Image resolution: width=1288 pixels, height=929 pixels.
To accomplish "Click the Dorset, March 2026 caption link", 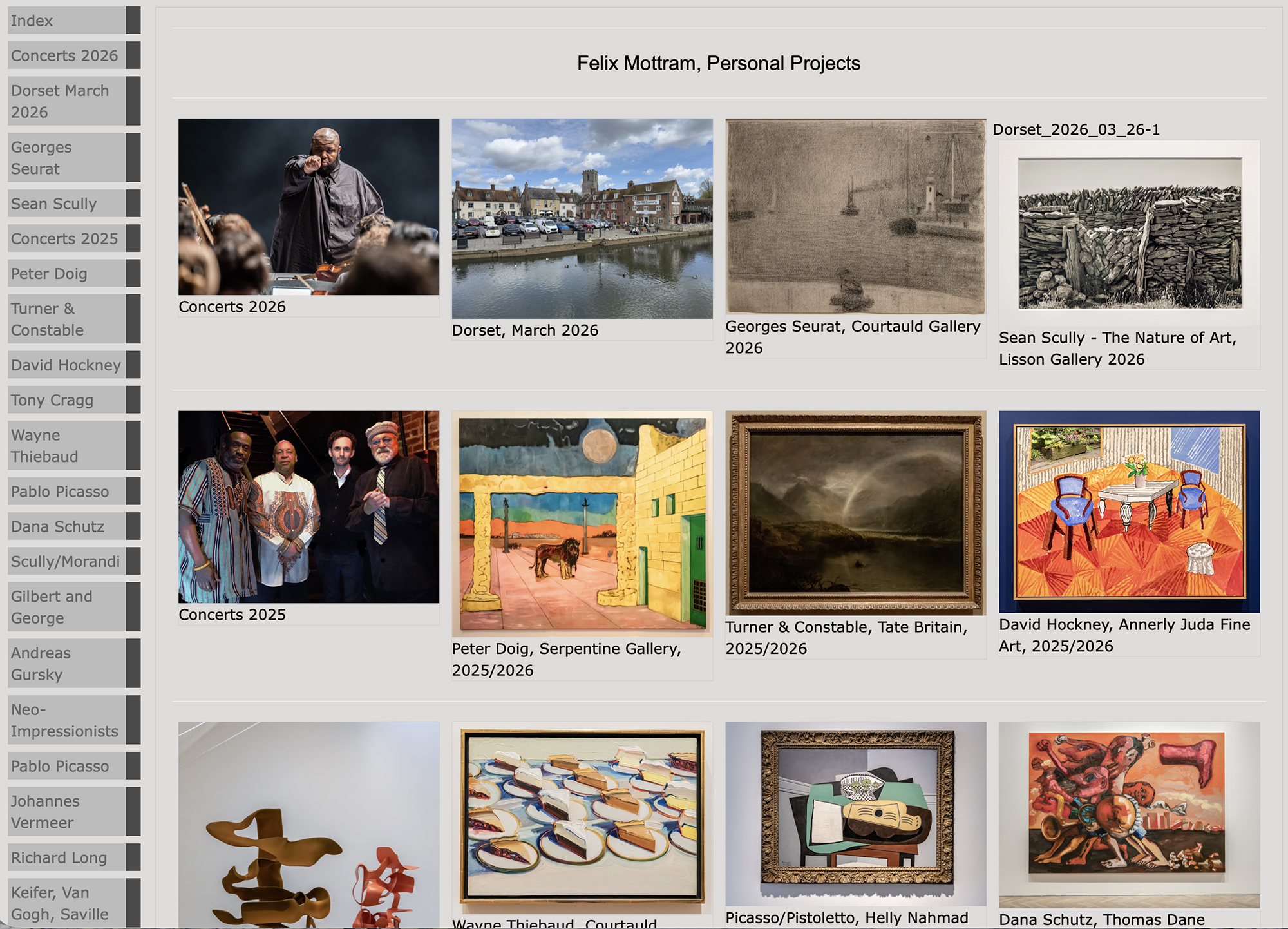I will (525, 330).
